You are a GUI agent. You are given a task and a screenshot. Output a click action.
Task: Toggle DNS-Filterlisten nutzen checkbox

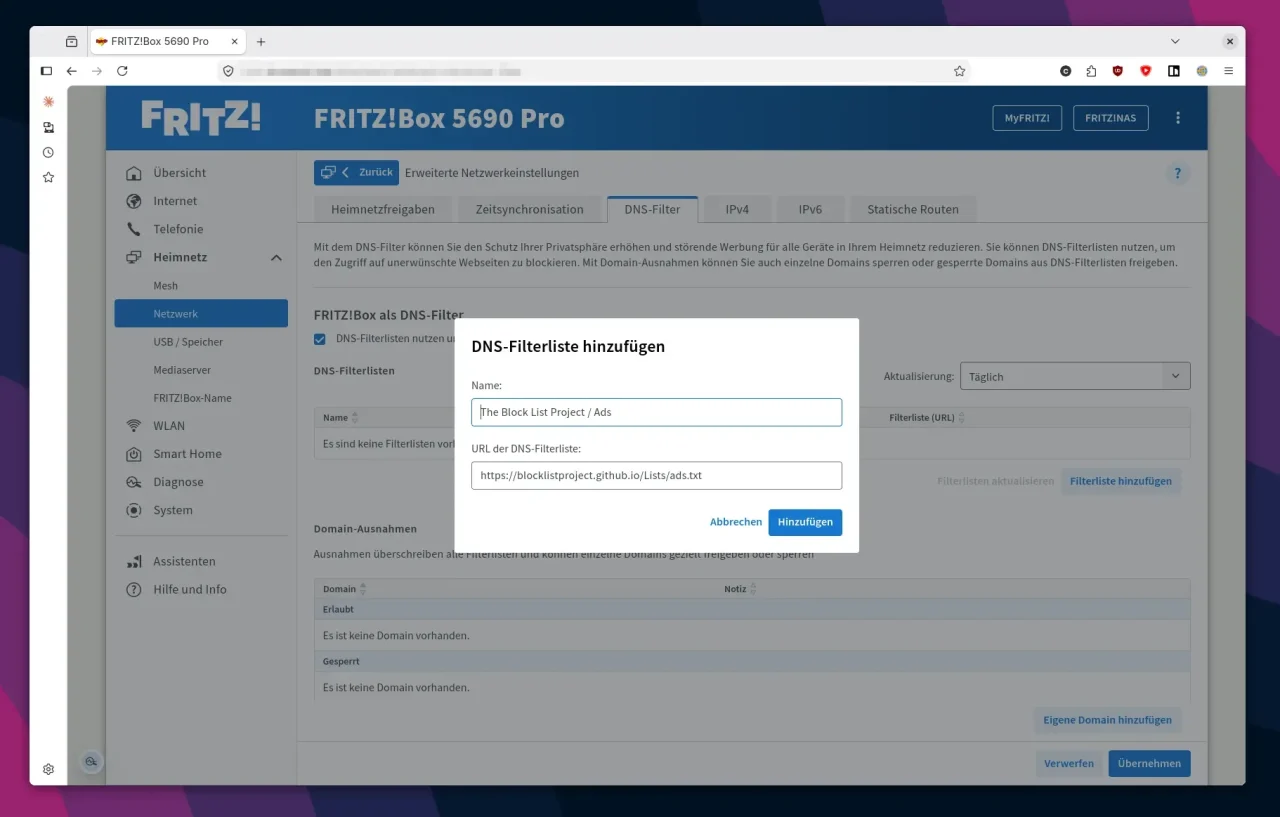320,339
